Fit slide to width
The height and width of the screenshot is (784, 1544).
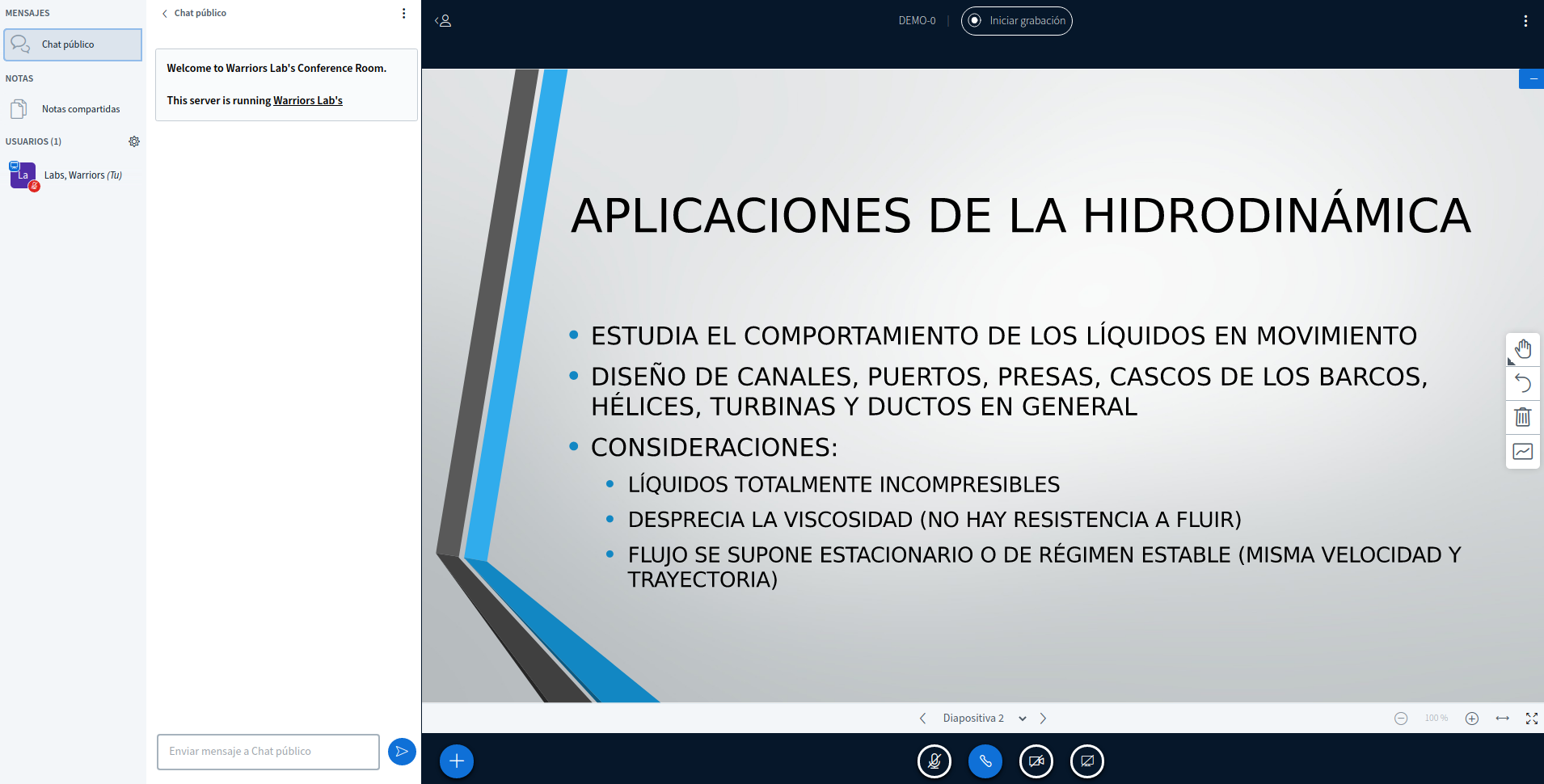coord(1502,719)
